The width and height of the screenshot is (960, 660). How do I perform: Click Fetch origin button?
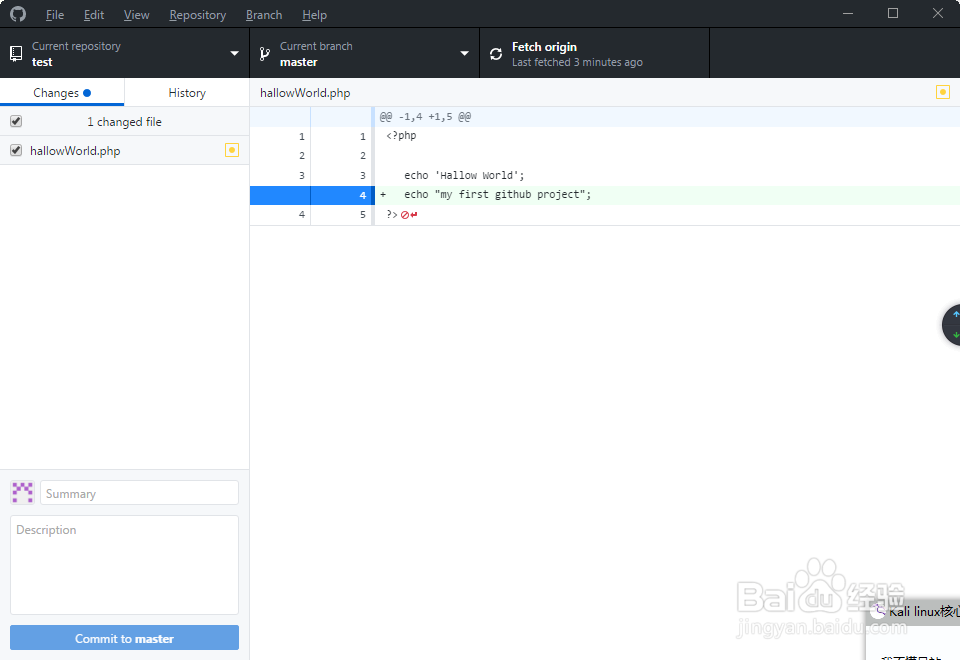click(x=594, y=54)
